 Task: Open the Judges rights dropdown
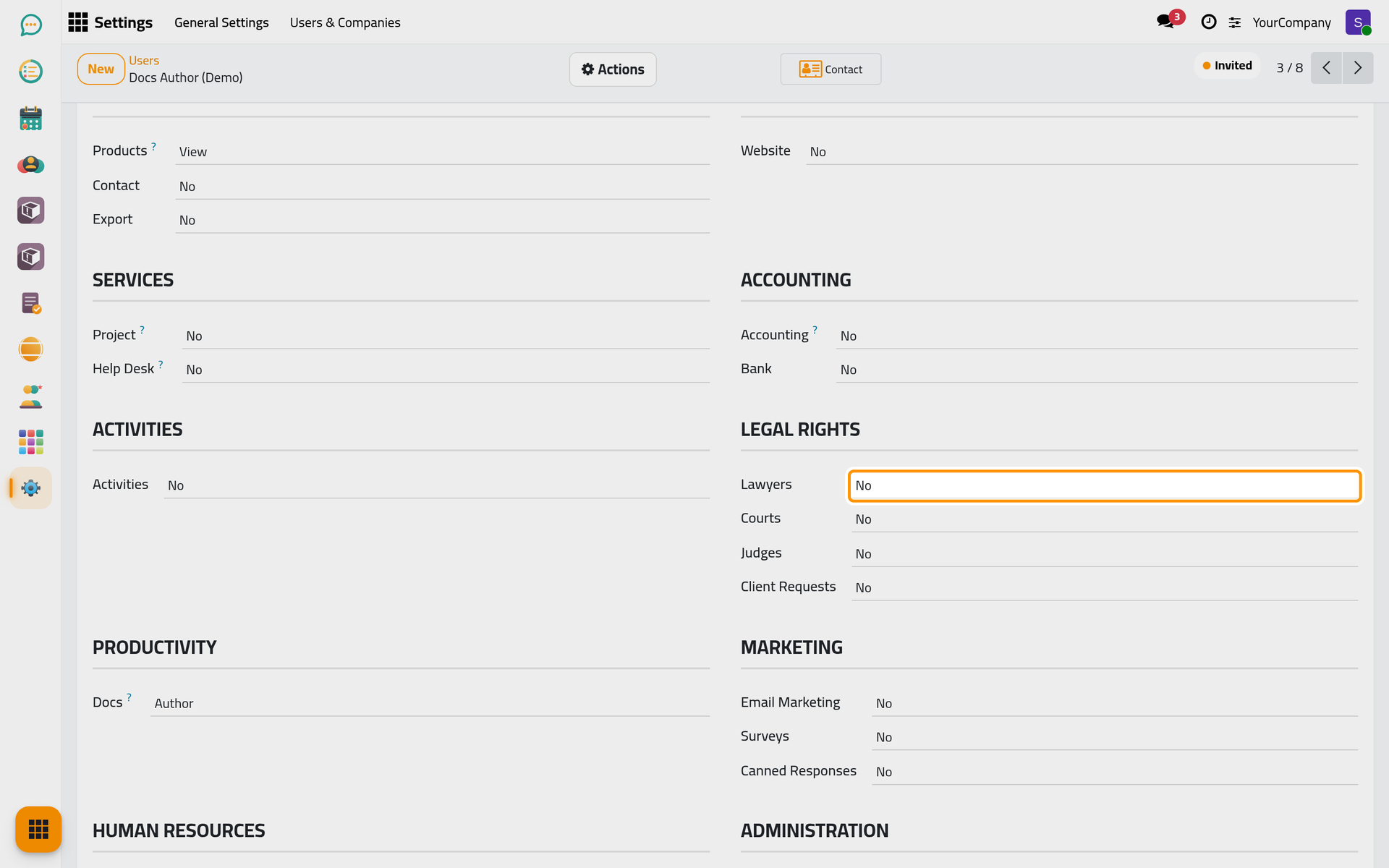point(1104,553)
